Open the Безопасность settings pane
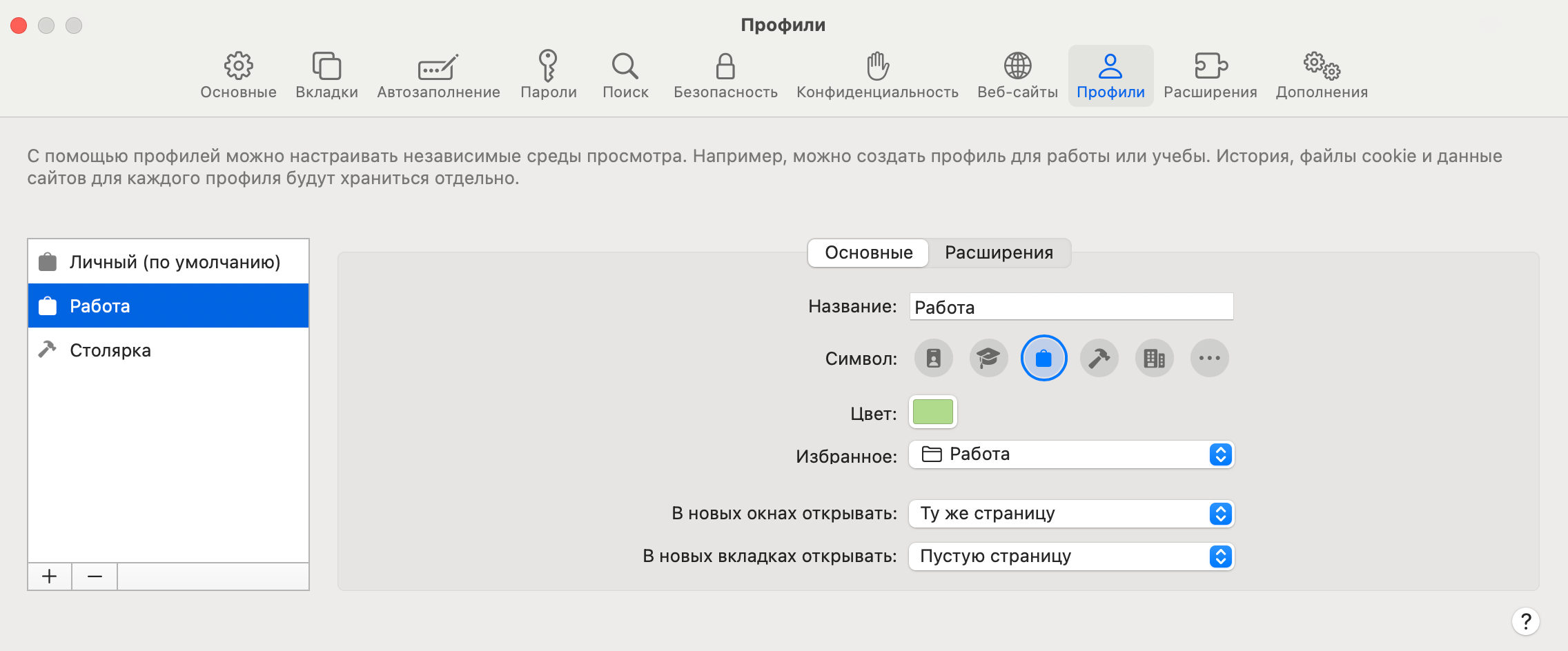This screenshot has width=1568, height=651. (x=725, y=76)
